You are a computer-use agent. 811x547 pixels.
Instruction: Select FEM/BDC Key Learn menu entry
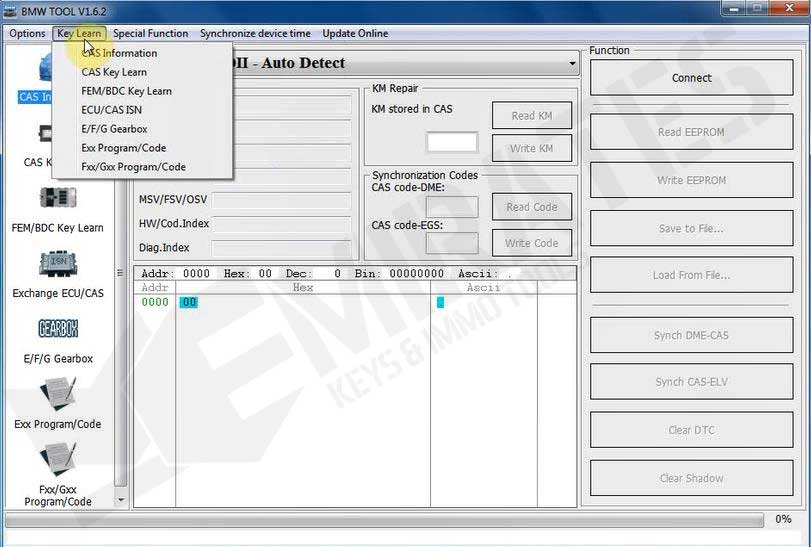pyautogui.click(x=142, y=92)
